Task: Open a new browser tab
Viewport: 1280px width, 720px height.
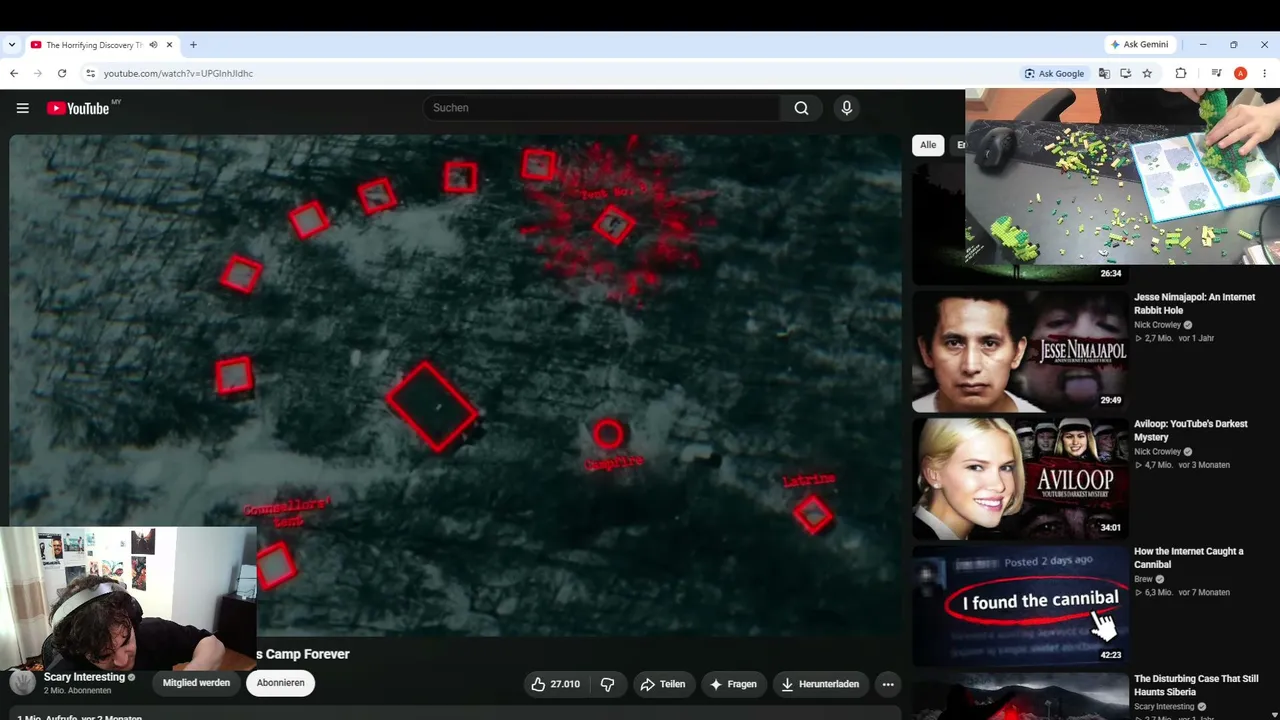Action: [x=193, y=45]
